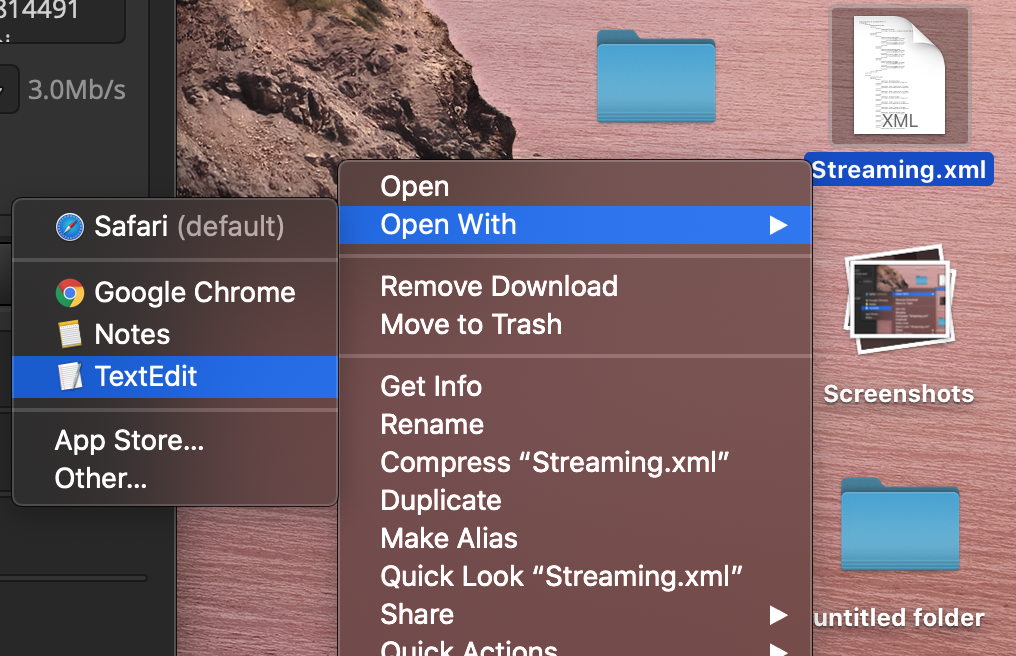This screenshot has height=656, width=1016.
Task: Click the Safari compass icon in submenu
Action: coord(69,227)
